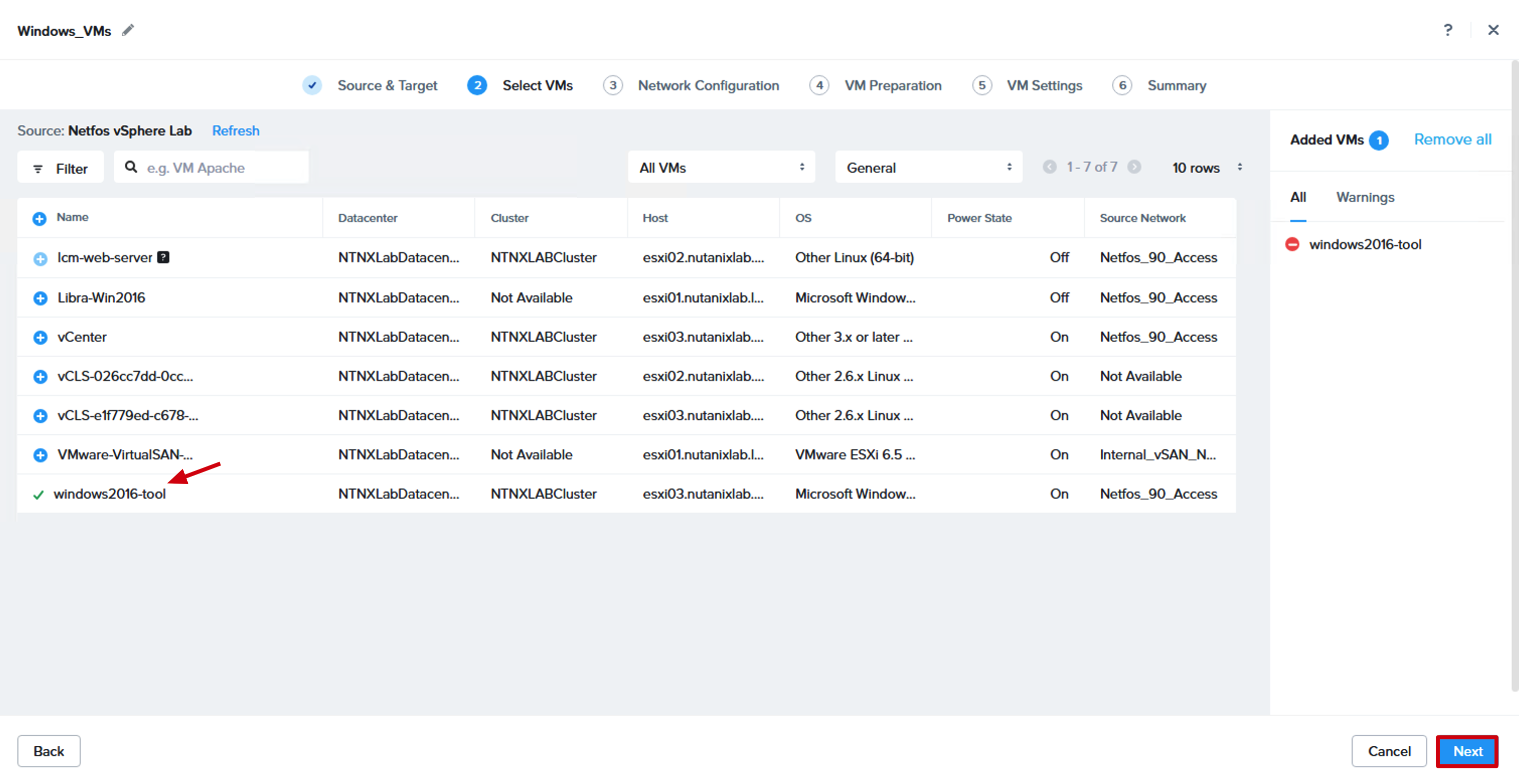Edit the Windows_VMs plan name pencil icon

point(128,30)
